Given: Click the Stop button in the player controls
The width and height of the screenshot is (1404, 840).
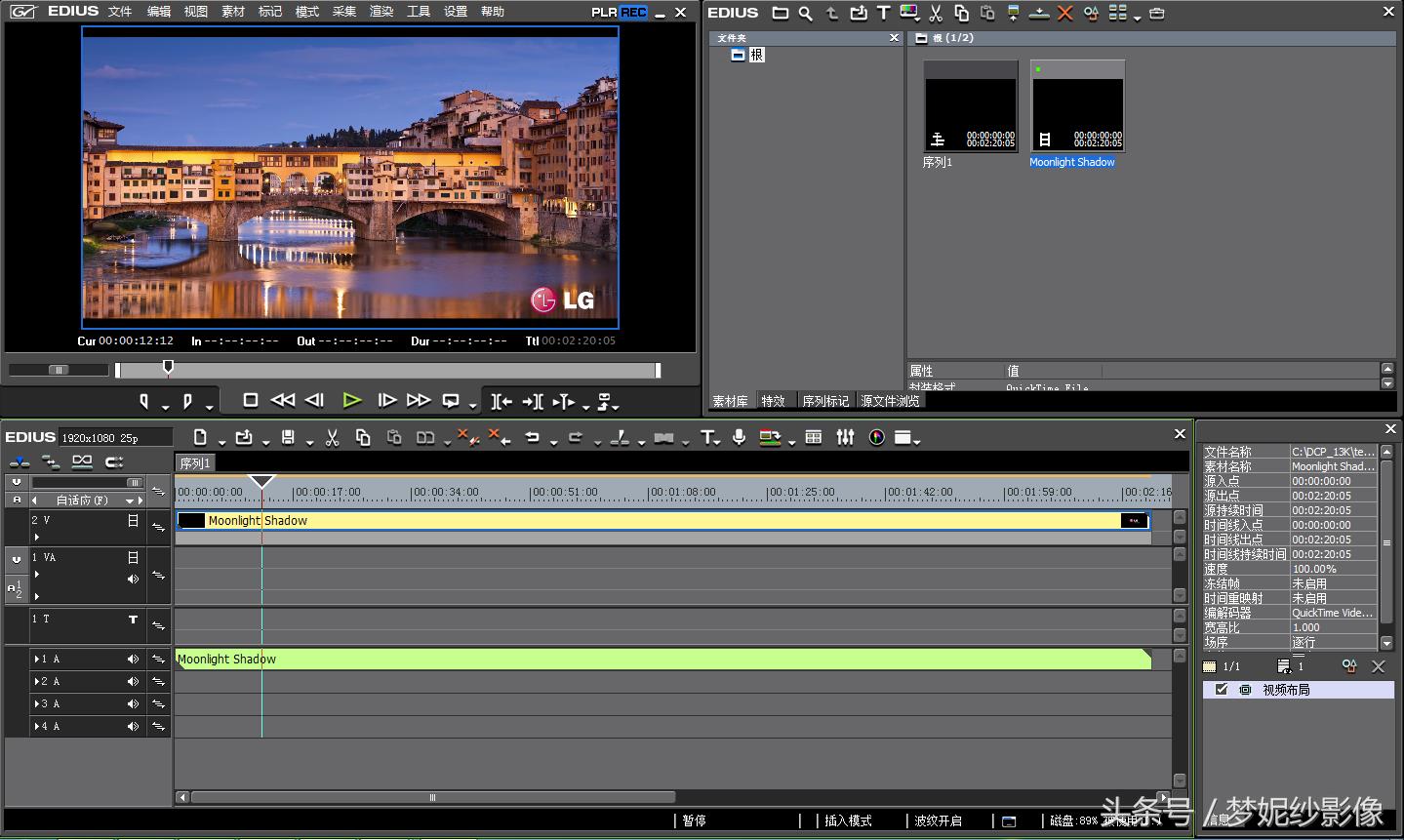Looking at the screenshot, I should 250,400.
